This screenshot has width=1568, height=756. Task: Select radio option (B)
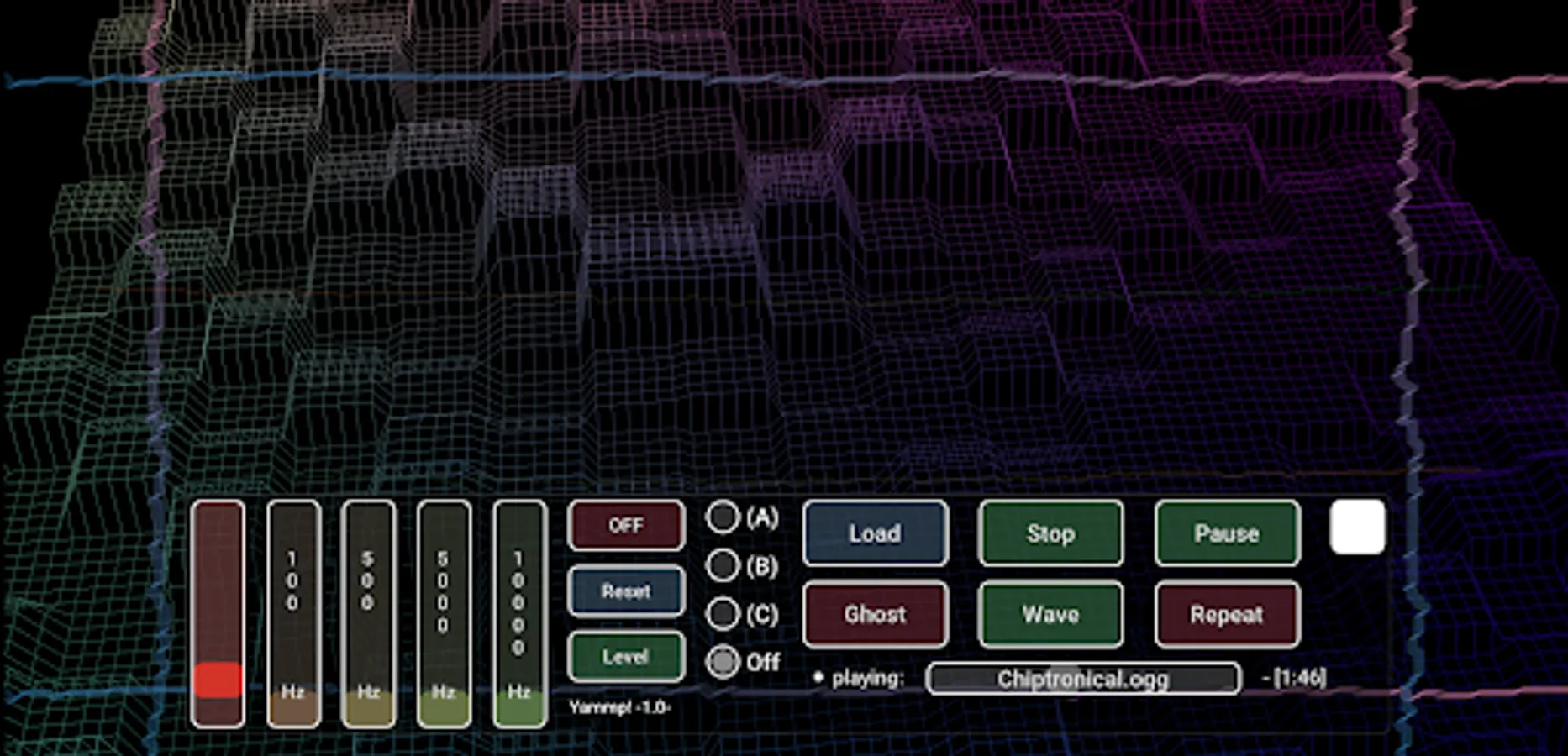[x=723, y=566]
